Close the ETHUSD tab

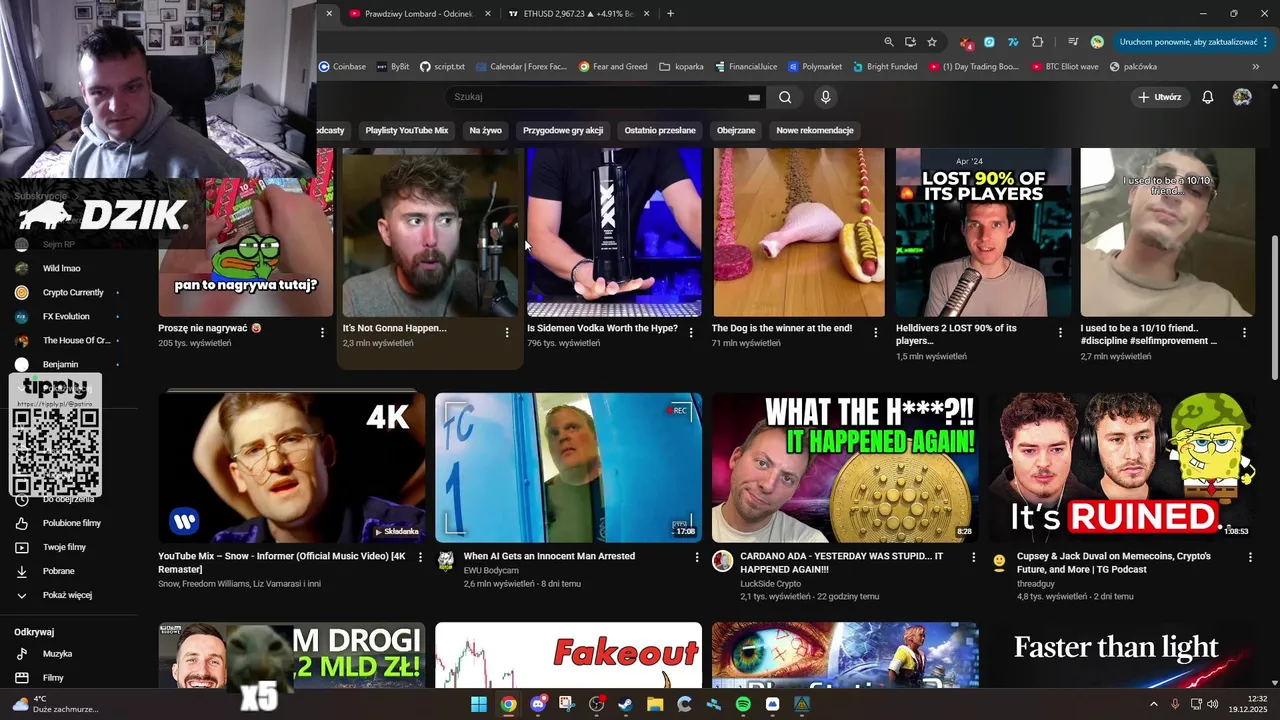[x=646, y=14]
